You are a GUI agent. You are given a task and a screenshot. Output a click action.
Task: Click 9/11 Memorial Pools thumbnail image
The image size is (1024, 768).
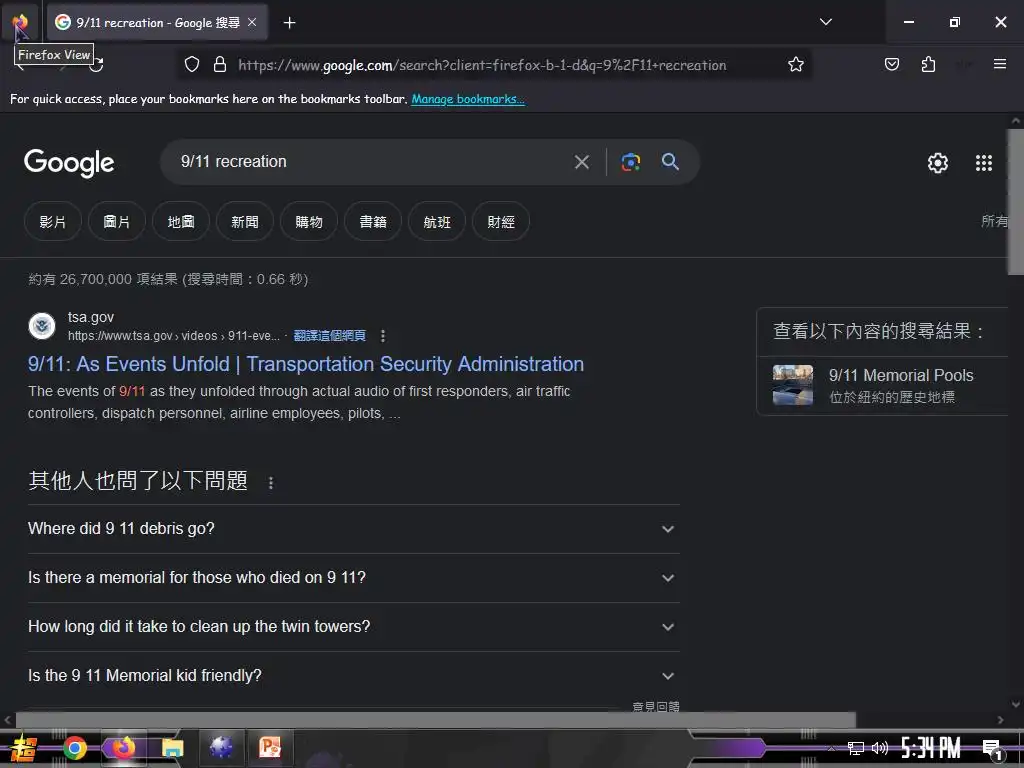pyautogui.click(x=793, y=385)
